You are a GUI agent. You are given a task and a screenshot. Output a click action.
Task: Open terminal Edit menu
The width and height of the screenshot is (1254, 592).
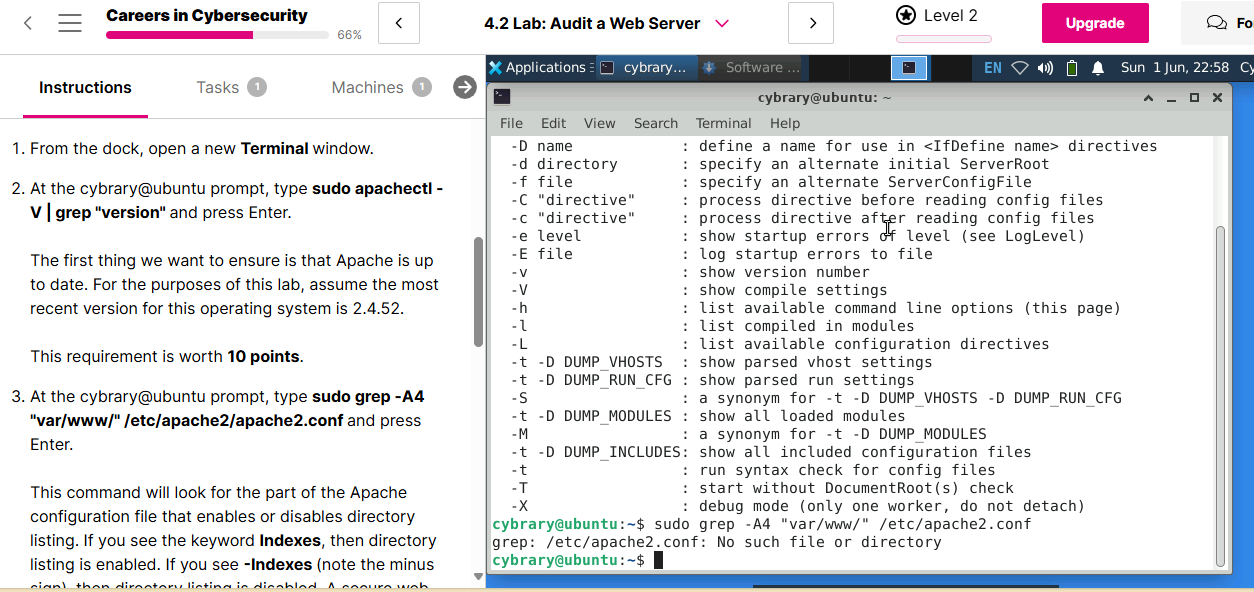click(x=553, y=123)
